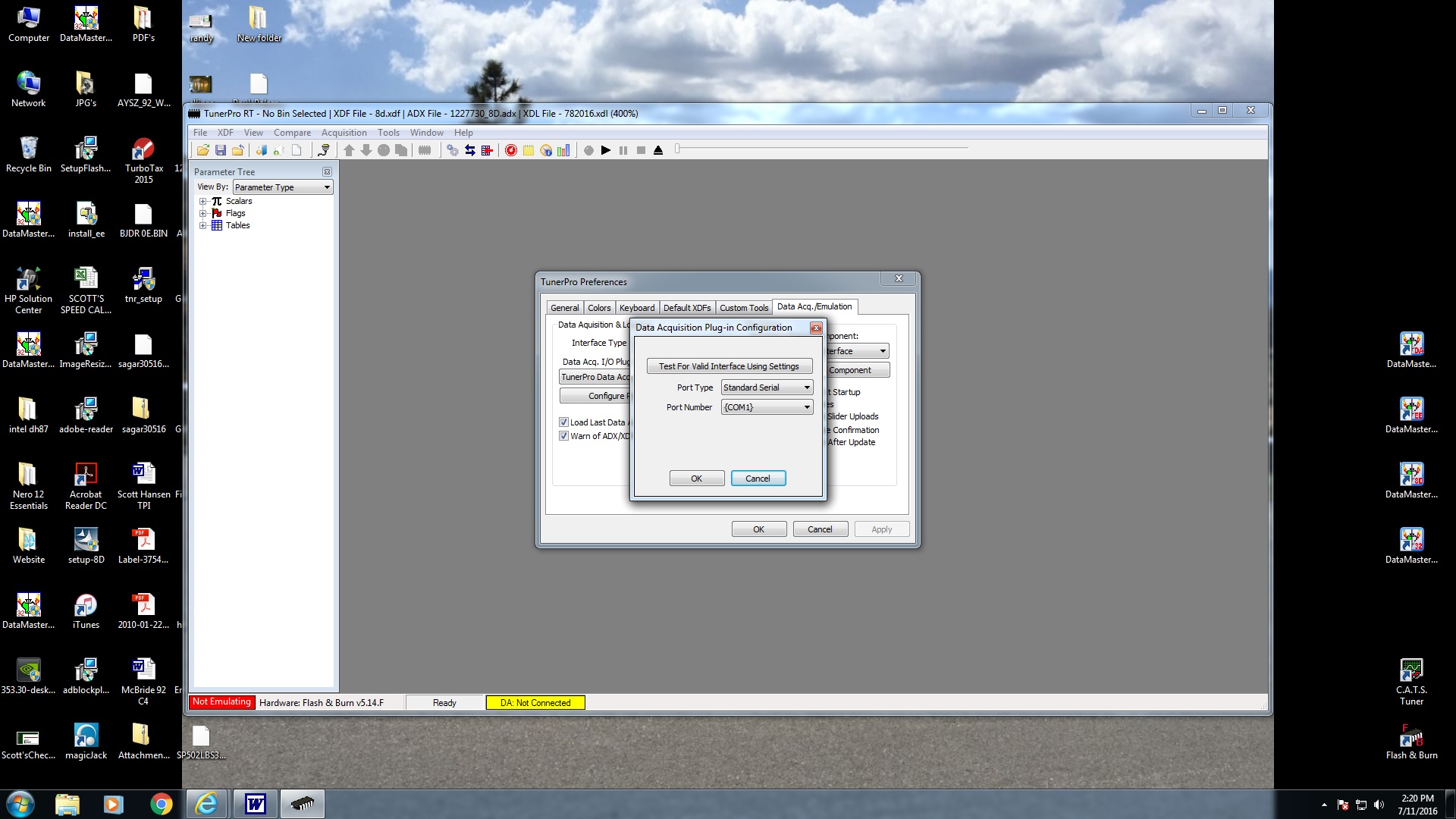1456x819 pixels.
Task: Click OK in Plug-in Configuration dialog
Action: pyautogui.click(x=697, y=479)
